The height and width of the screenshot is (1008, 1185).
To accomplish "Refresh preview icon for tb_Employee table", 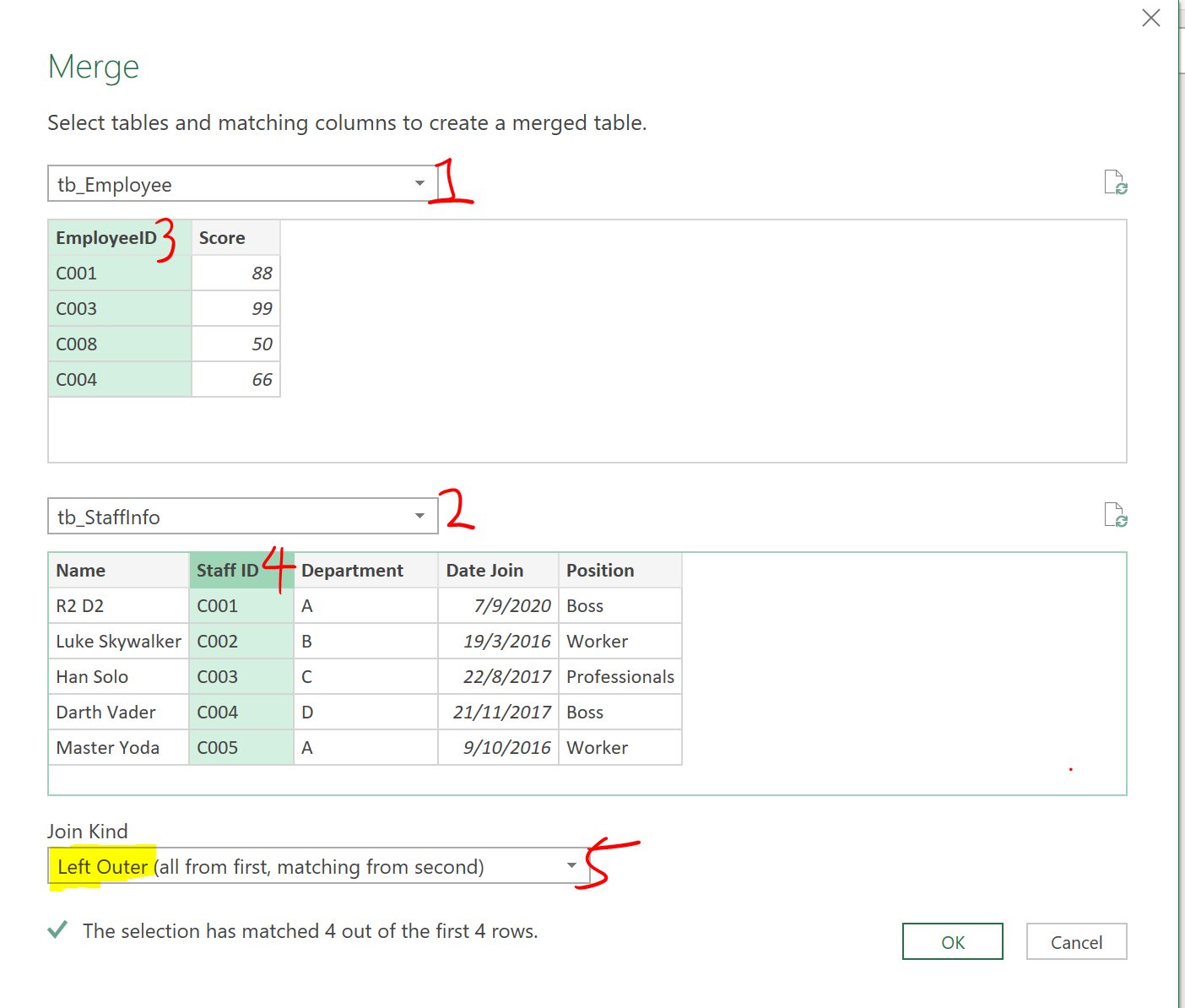I will click(1115, 182).
